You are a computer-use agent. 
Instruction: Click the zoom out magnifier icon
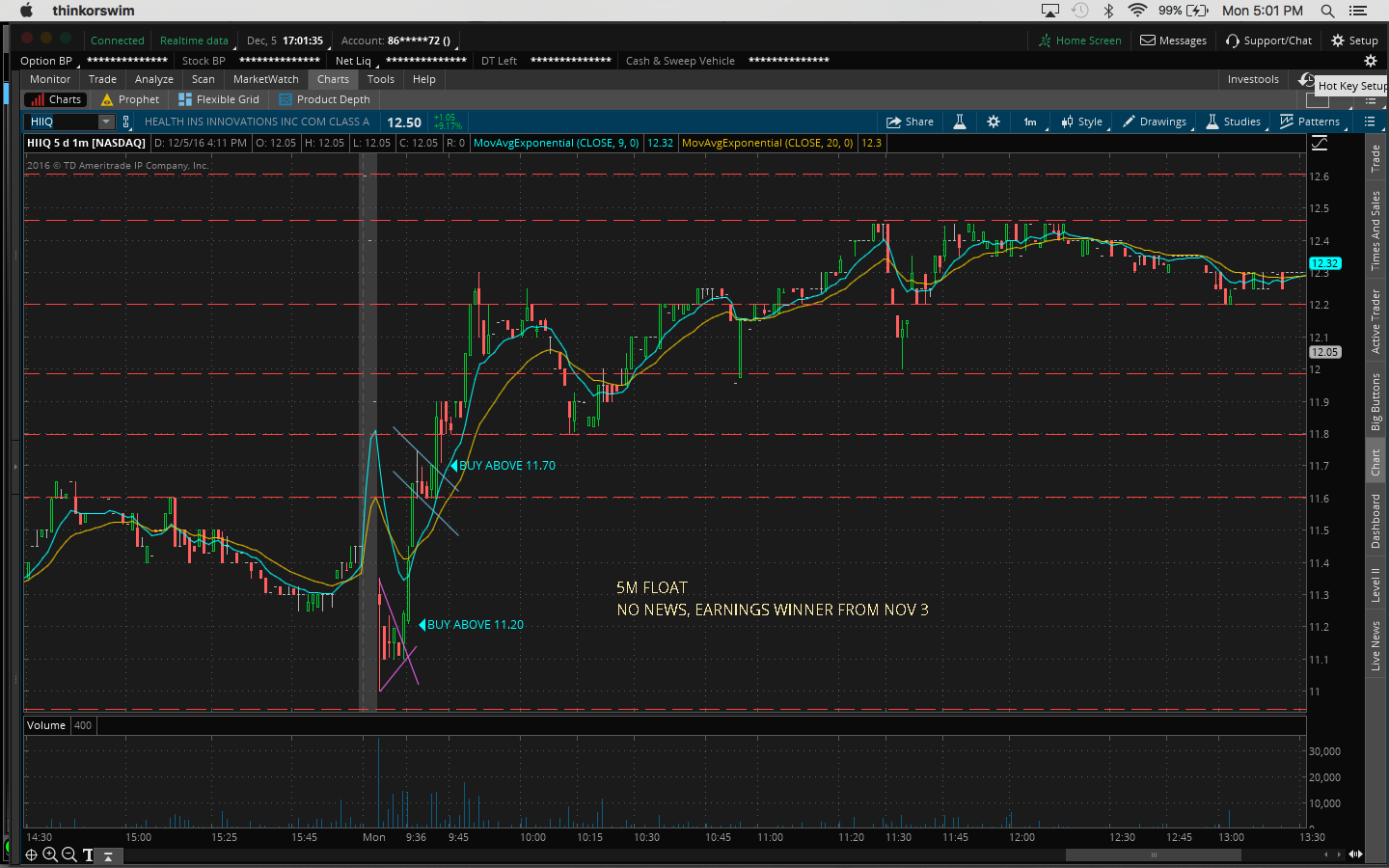(x=69, y=854)
